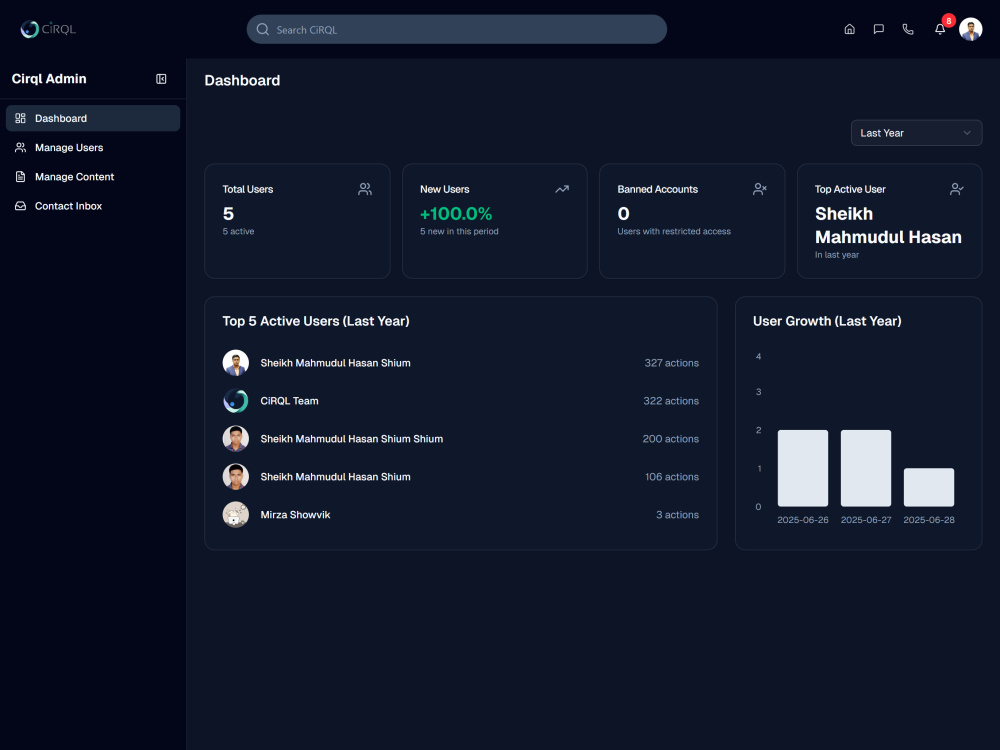The image size is (1000, 750).
Task: Click the +100.0% New Users figure
Action: [456, 214]
